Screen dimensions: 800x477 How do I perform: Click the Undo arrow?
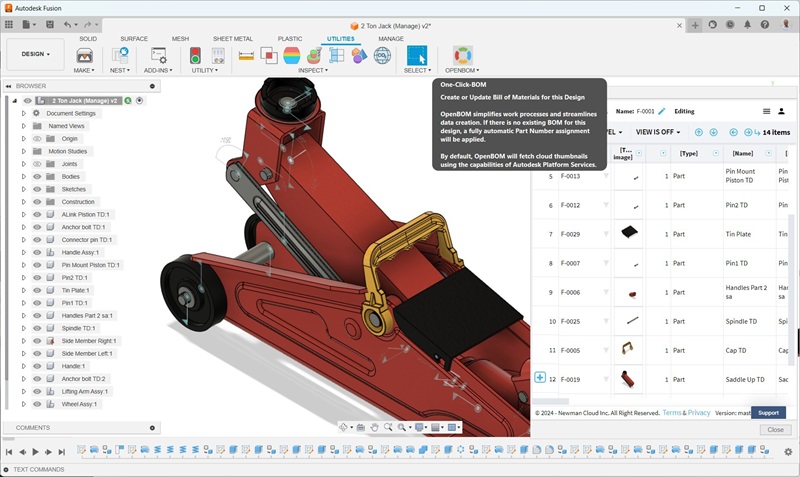68,24
